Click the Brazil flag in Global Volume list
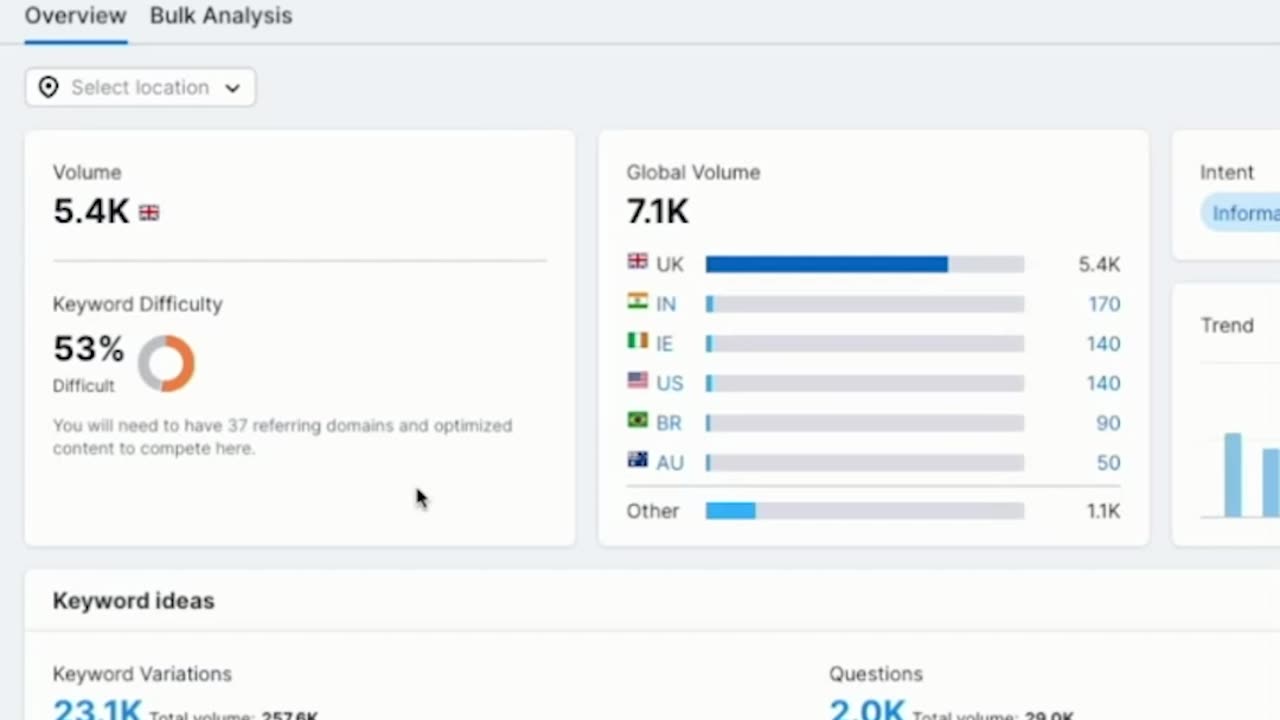The width and height of the screenshot is (1280, 720). (637, 420)
